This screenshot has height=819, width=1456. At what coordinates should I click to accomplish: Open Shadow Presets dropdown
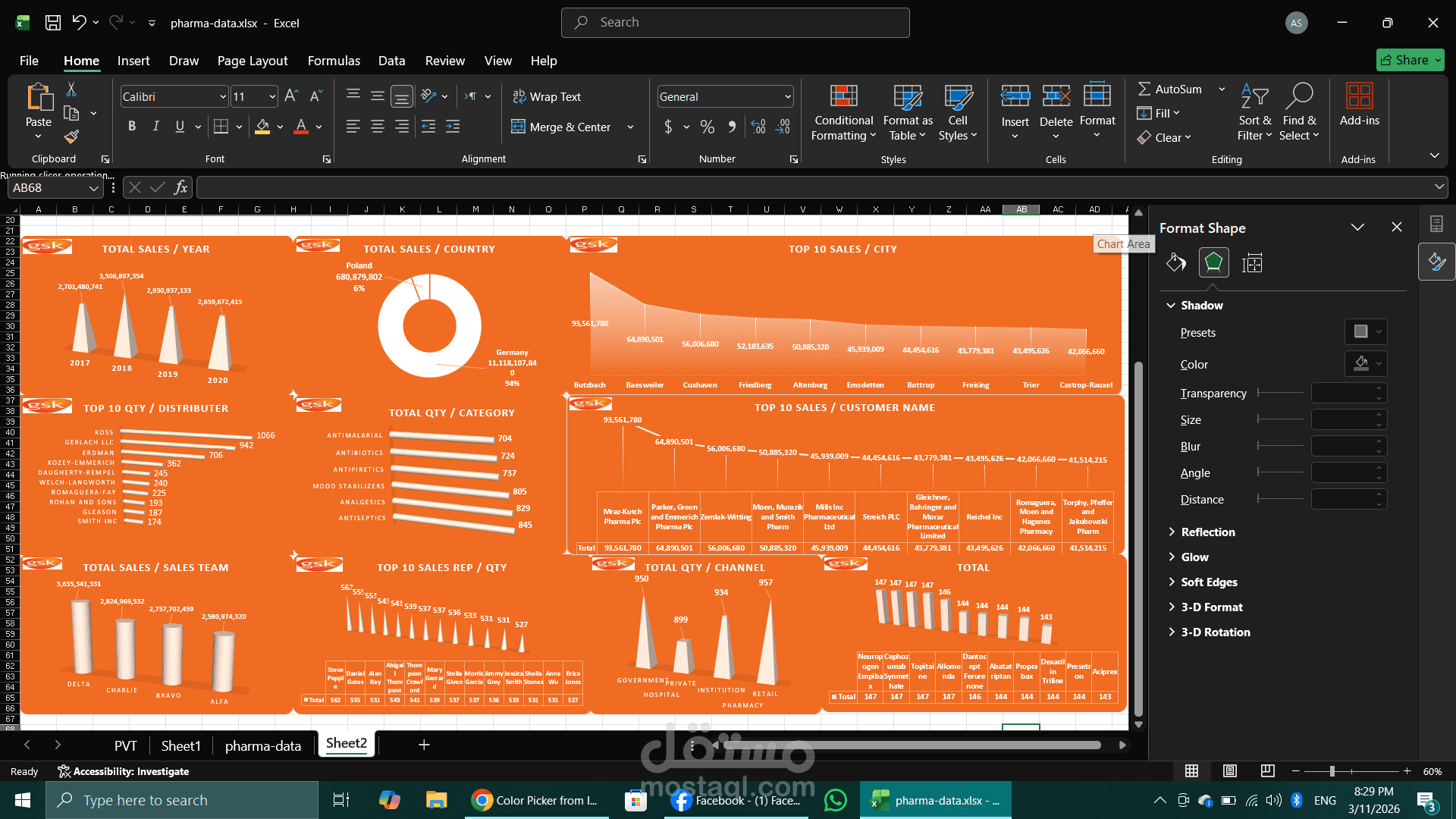pyautogui.click(x=1366, y=331)
